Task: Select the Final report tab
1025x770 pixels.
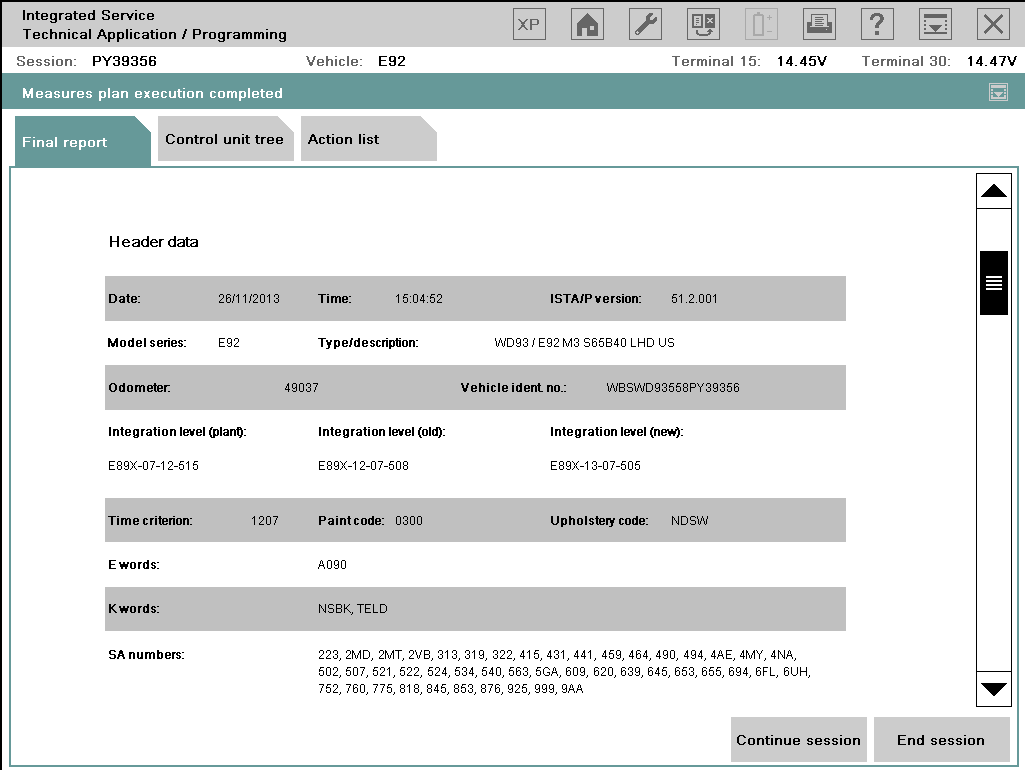Action: [x=66, y=142]
